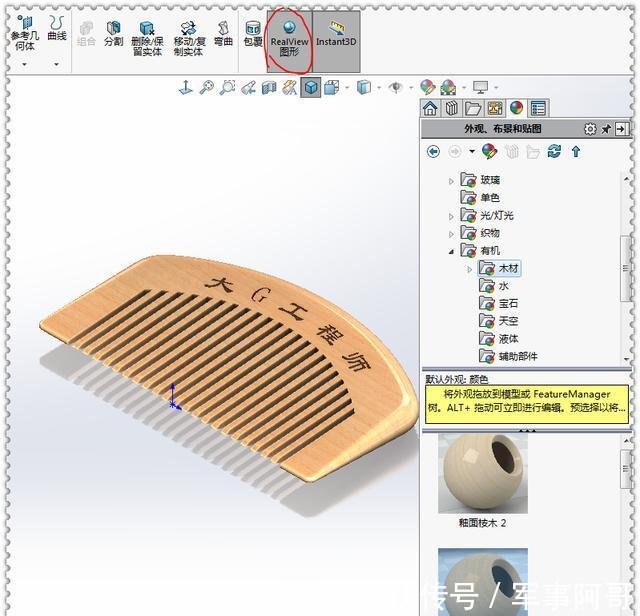The image size is (640, 616).
Task: Click the zoom to fit magnifier
Action: click(x=207, y=87)
